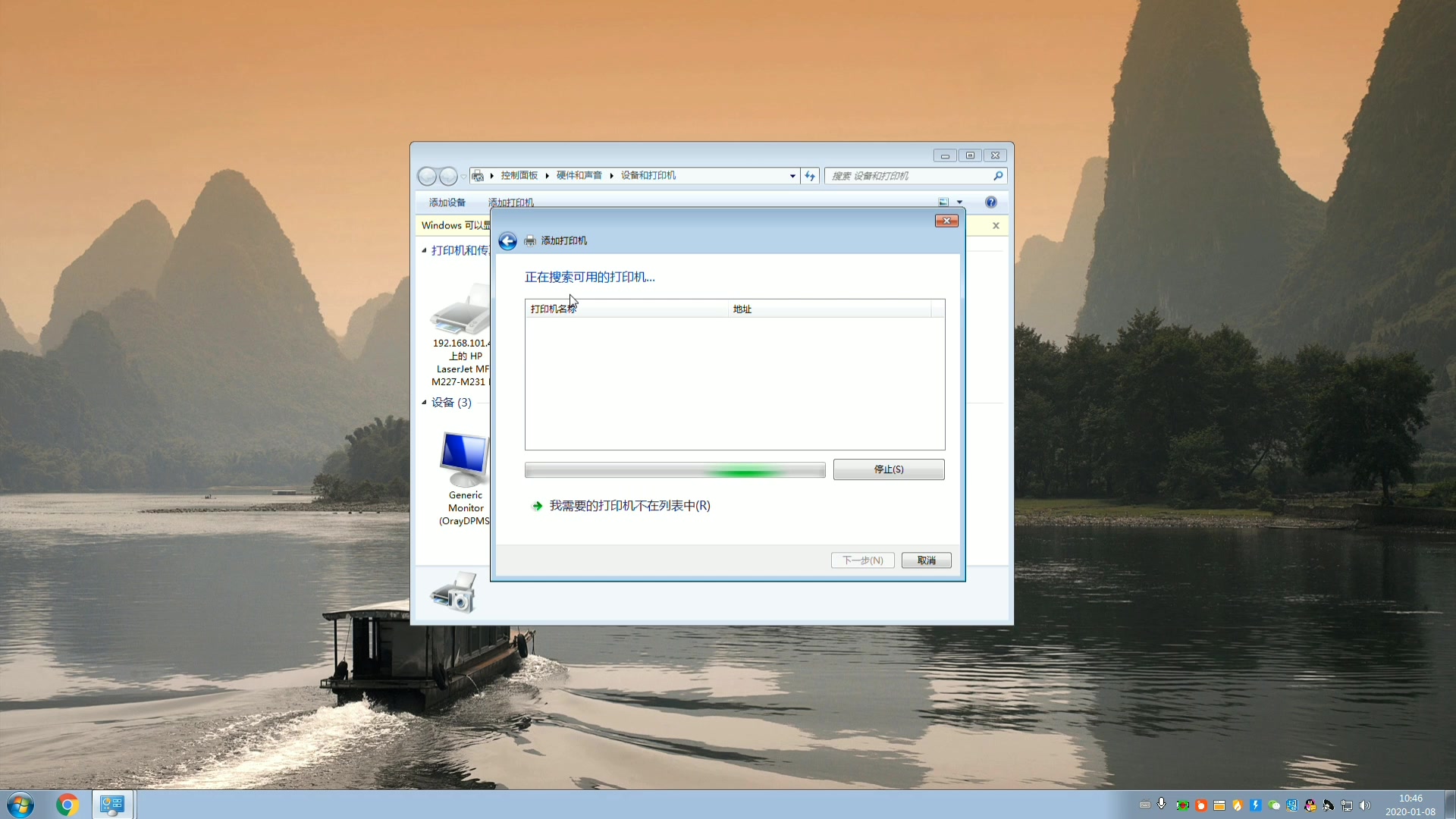Open the address bar history dropdown

[792, 176]
